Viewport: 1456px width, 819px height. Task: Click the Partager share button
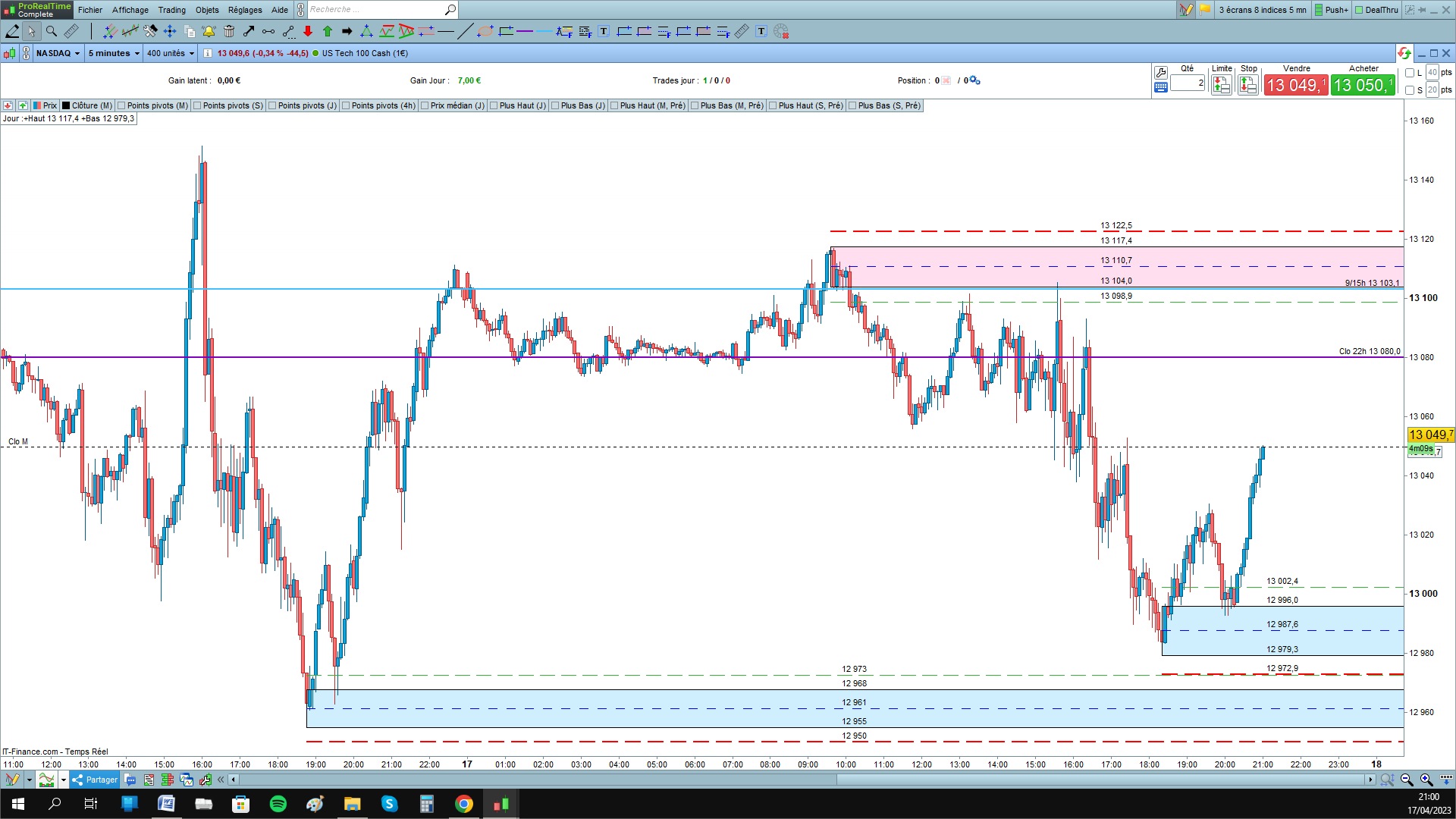pyautogui.click(x=95, y=780)
